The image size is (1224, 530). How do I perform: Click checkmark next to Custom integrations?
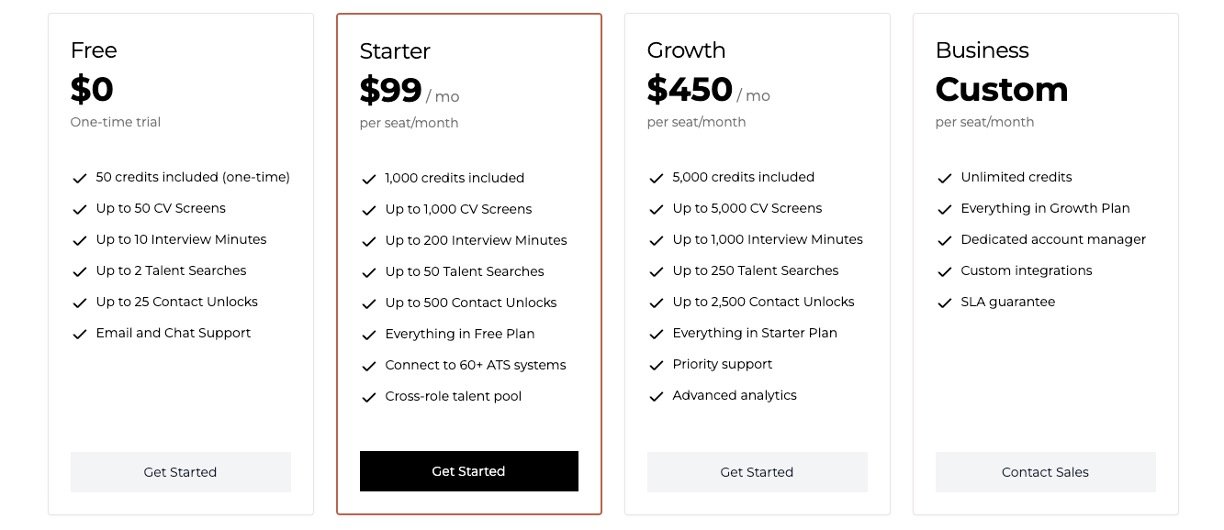(x=944, y=271)
